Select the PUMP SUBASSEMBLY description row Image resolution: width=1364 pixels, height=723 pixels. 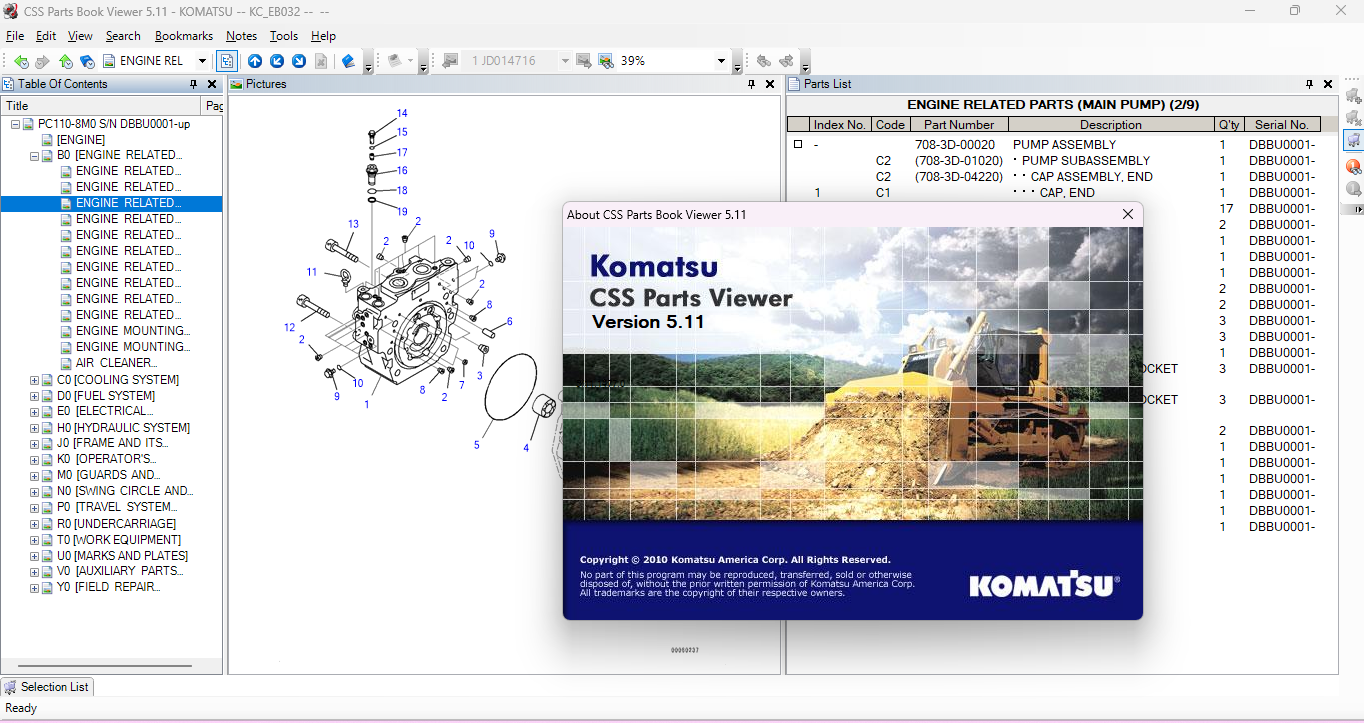[1086, 160]
